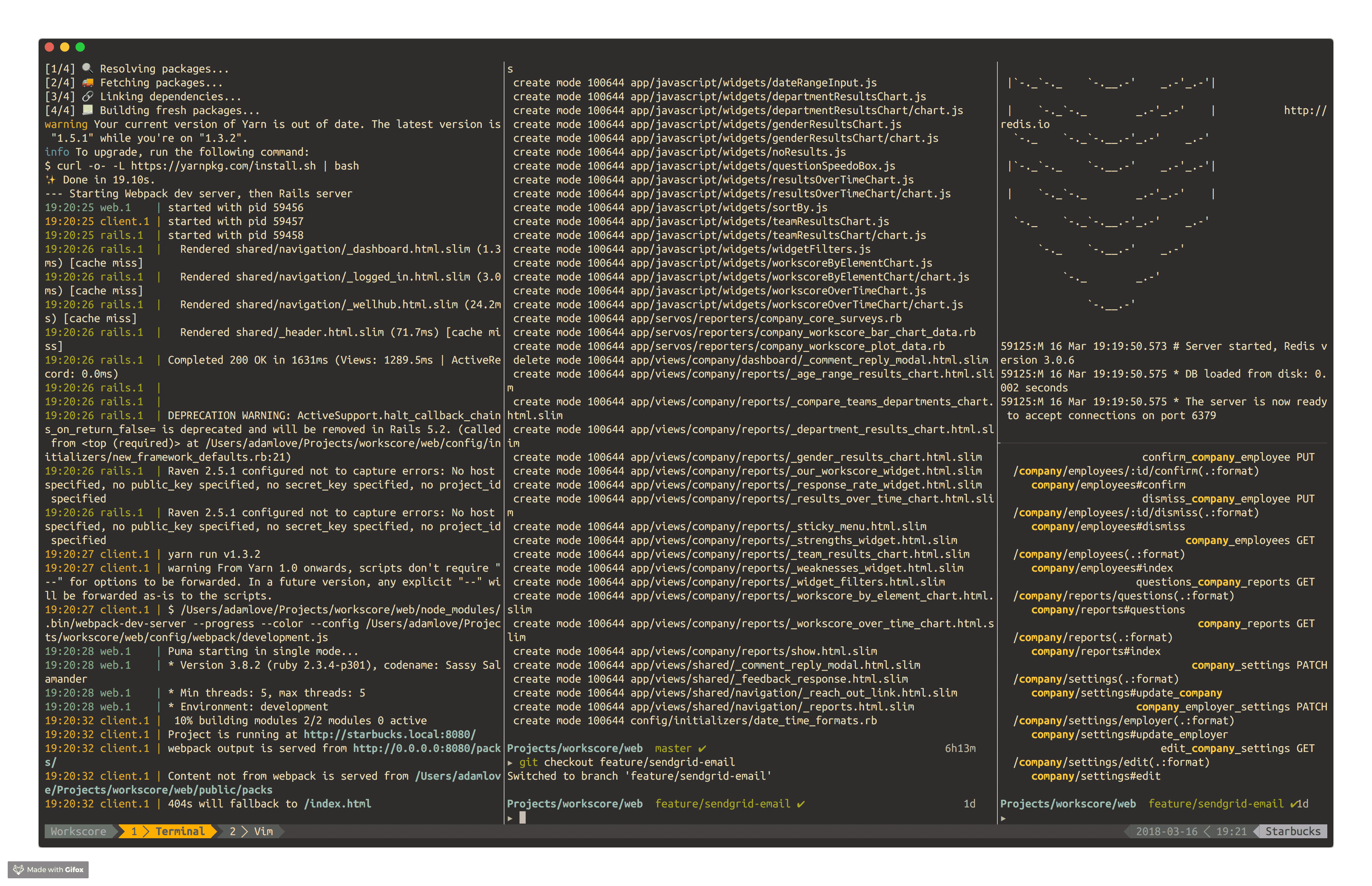Click the magnifying glass icon beside Resolving packages
This screenshot has width=1372, height=886.
coord(87,68)
